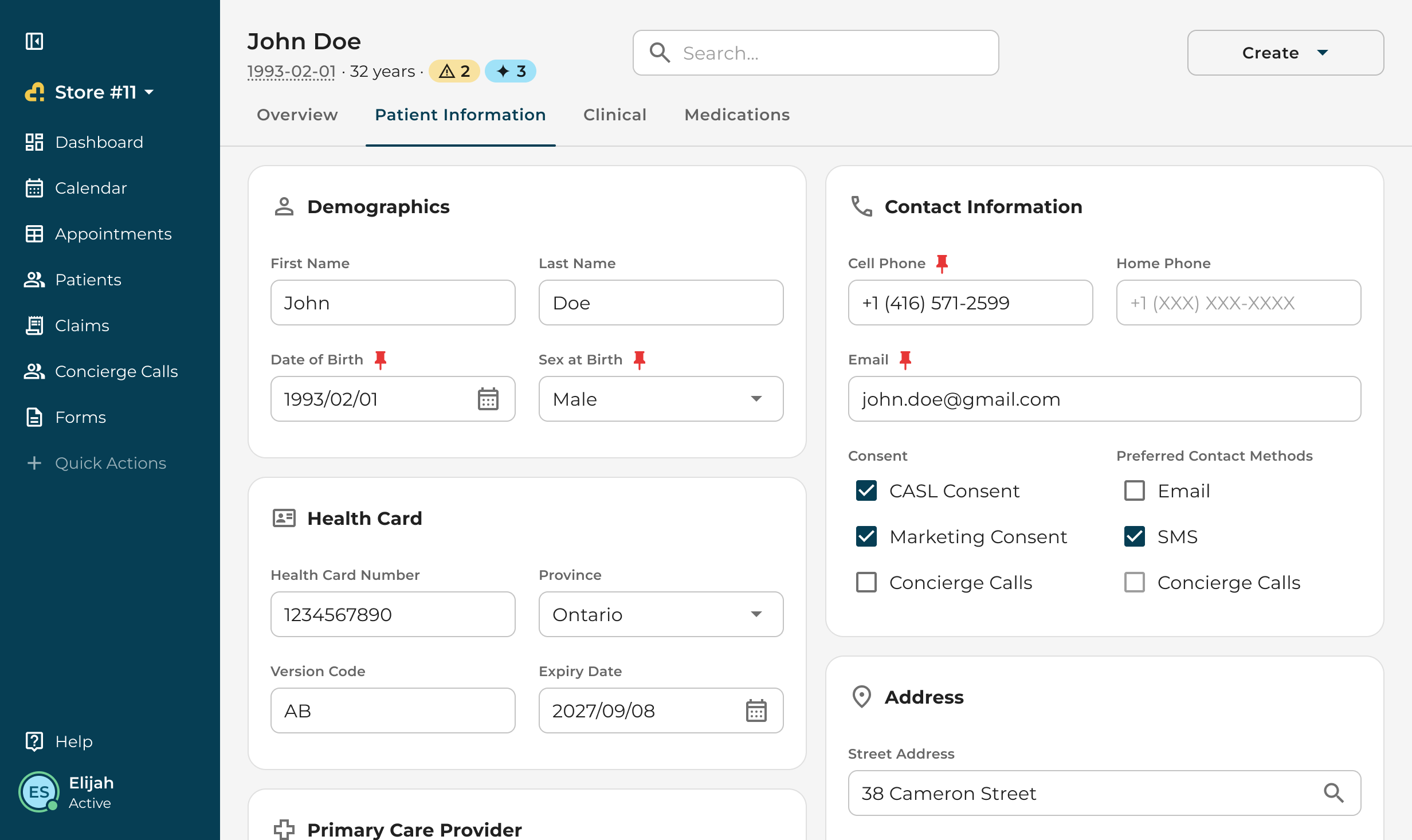This screenshot has width=1412, height=840.
Task: Check Concierge Calls preferred contact method
Action: pos(1135,582)
